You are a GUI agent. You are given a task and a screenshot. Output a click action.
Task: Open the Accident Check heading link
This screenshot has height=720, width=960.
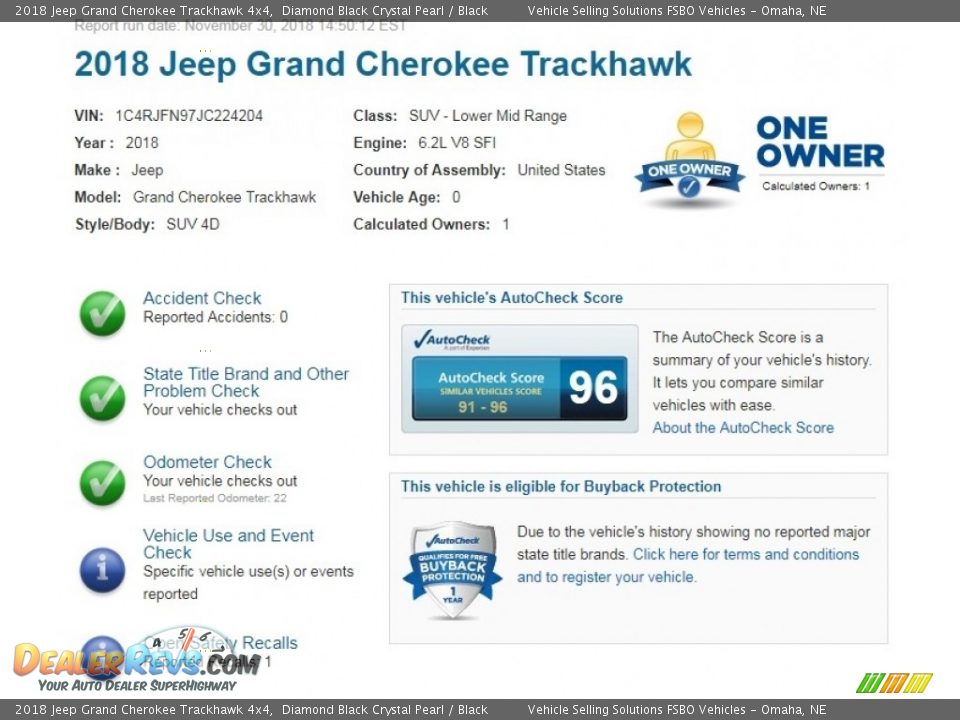[x=202, y=298]
